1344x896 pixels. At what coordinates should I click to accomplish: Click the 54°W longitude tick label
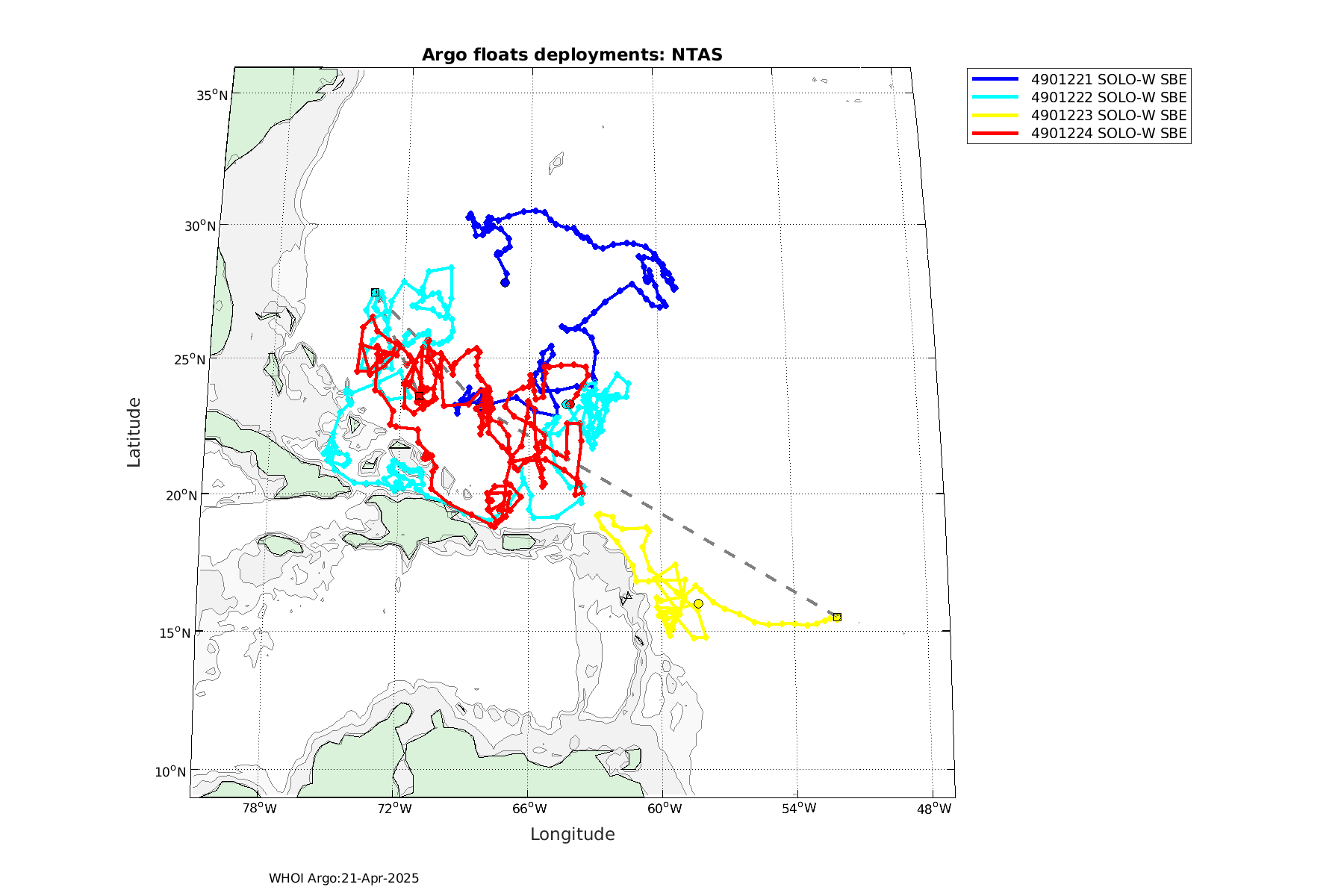tap(799, 809)
